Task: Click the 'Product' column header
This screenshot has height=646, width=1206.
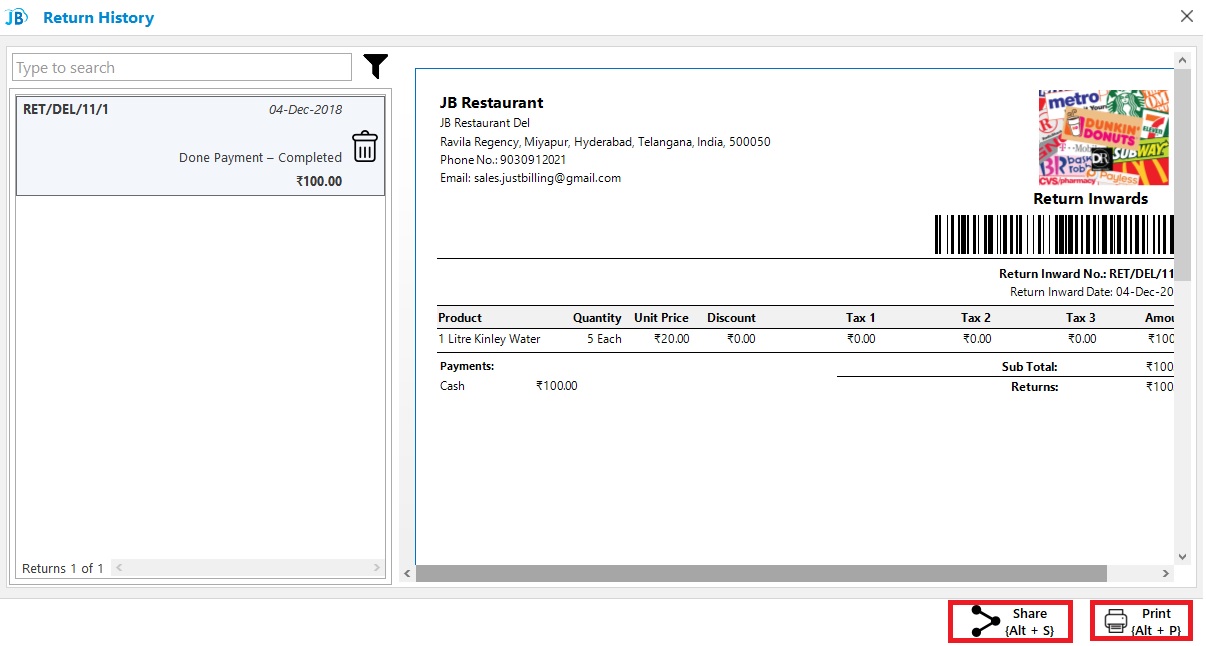Action: click(460, 318)
